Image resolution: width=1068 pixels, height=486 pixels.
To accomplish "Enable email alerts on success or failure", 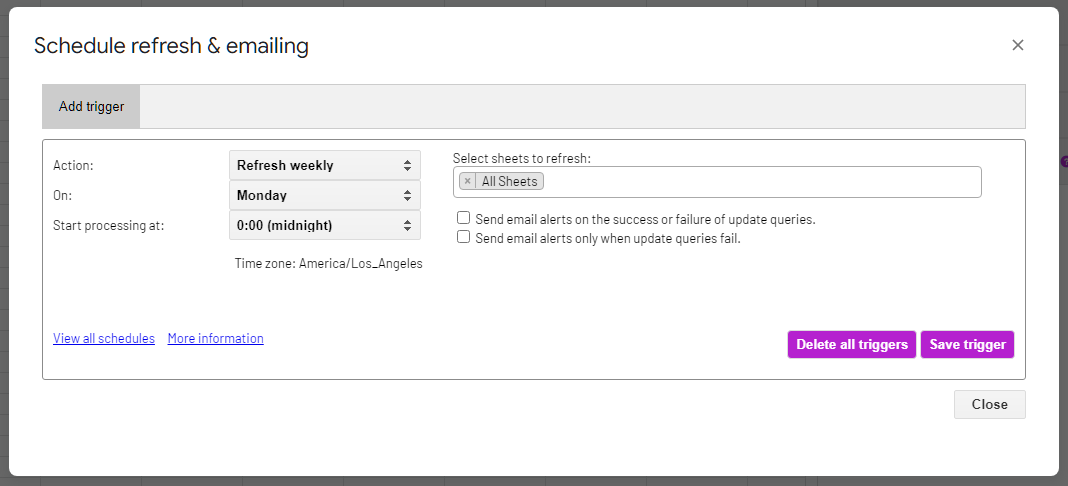I will [463, 218].
